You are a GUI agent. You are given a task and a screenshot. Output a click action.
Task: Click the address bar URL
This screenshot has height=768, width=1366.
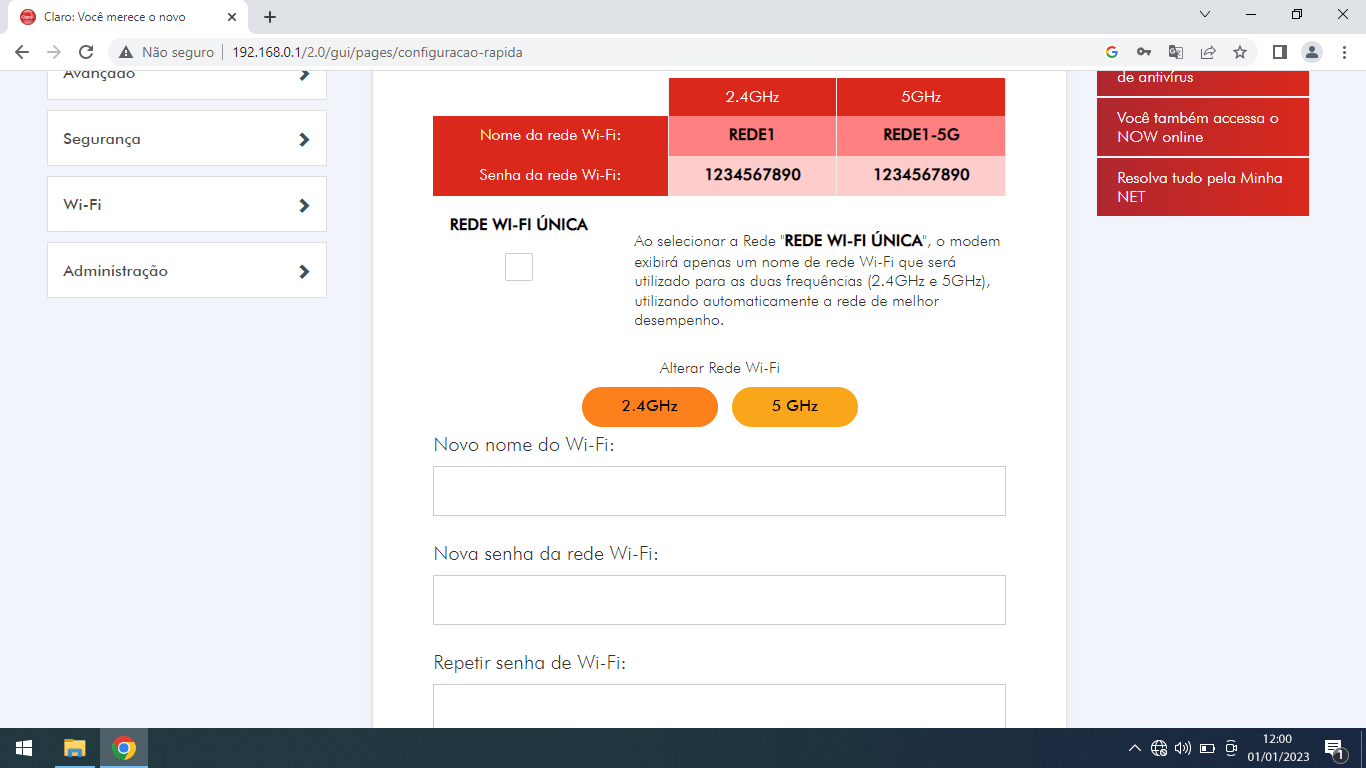pos(377,52)
